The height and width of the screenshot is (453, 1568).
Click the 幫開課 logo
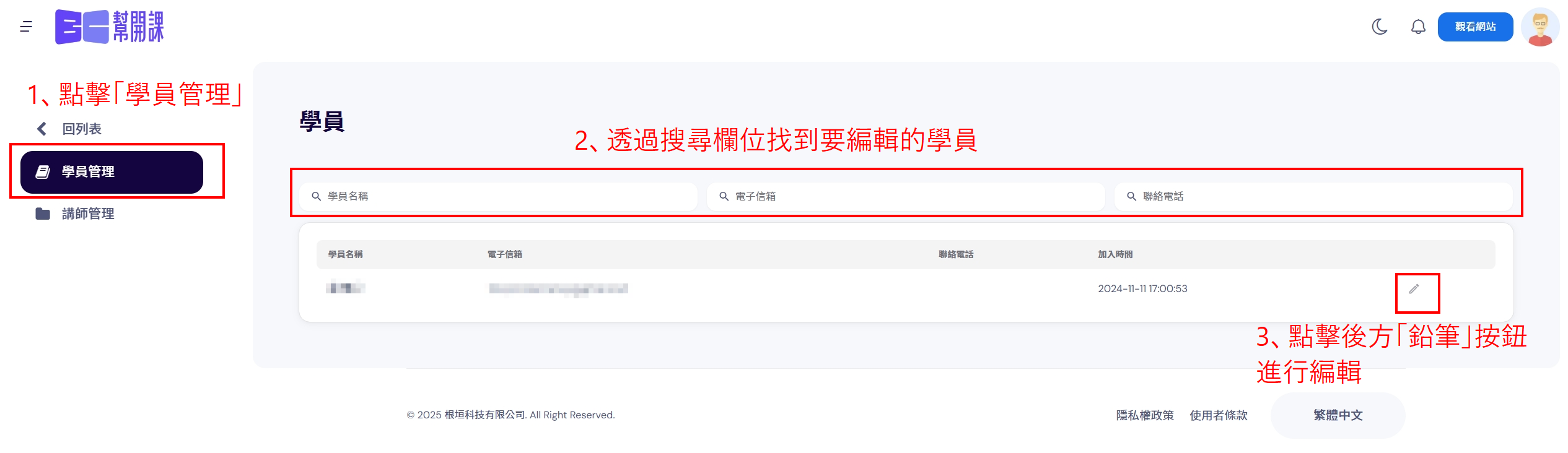pyautogui.click(x=110, y=27)
